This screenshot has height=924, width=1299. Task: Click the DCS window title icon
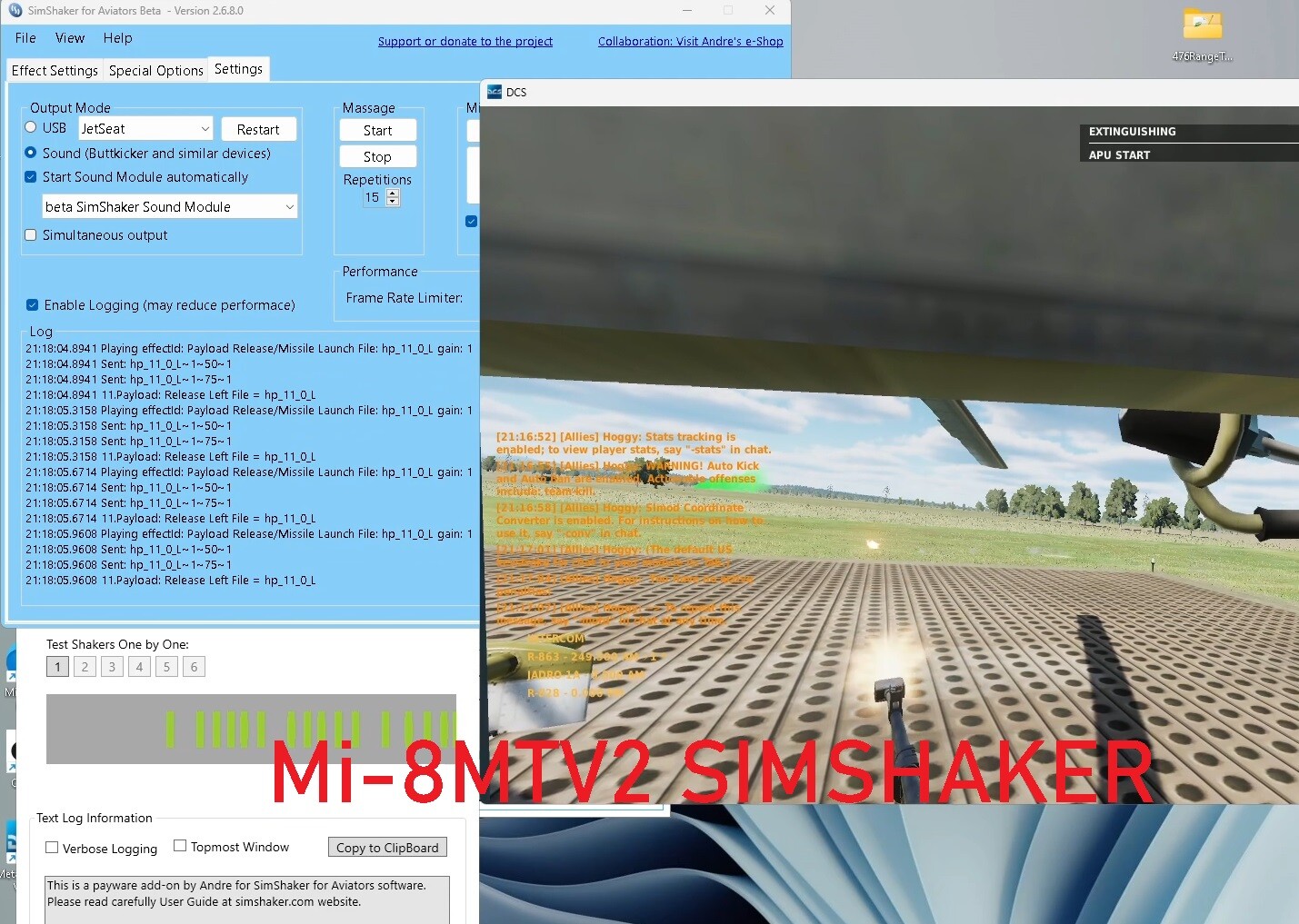(x=495, y=92)
